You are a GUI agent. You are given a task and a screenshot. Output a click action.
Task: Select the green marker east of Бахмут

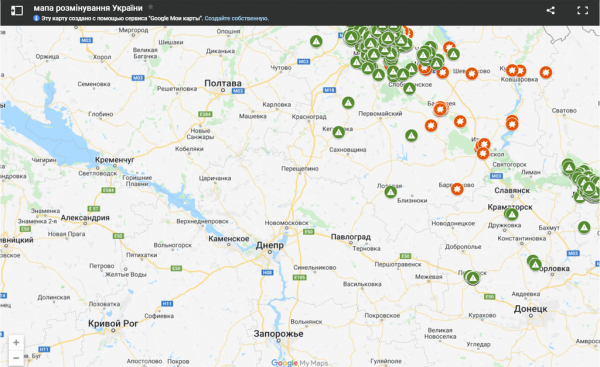pyautogui.click(x=584, y=228)
